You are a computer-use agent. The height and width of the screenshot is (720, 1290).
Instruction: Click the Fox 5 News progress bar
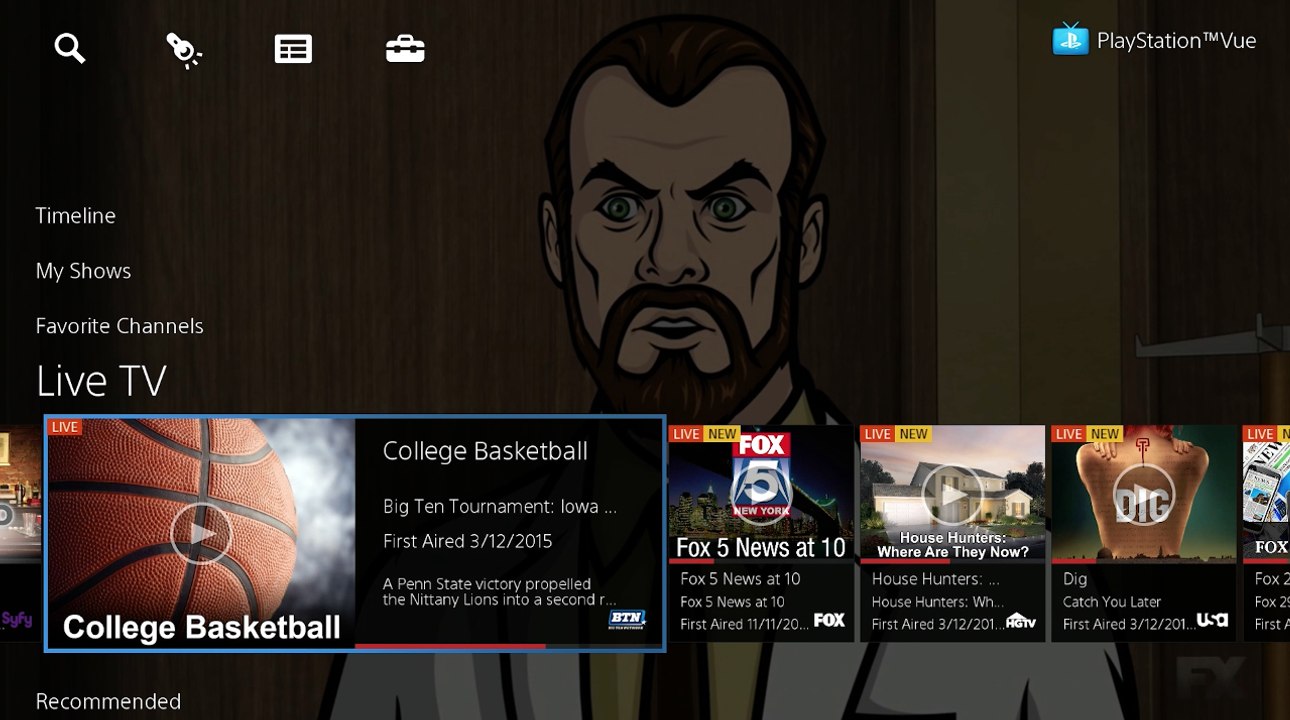[761, 561]
